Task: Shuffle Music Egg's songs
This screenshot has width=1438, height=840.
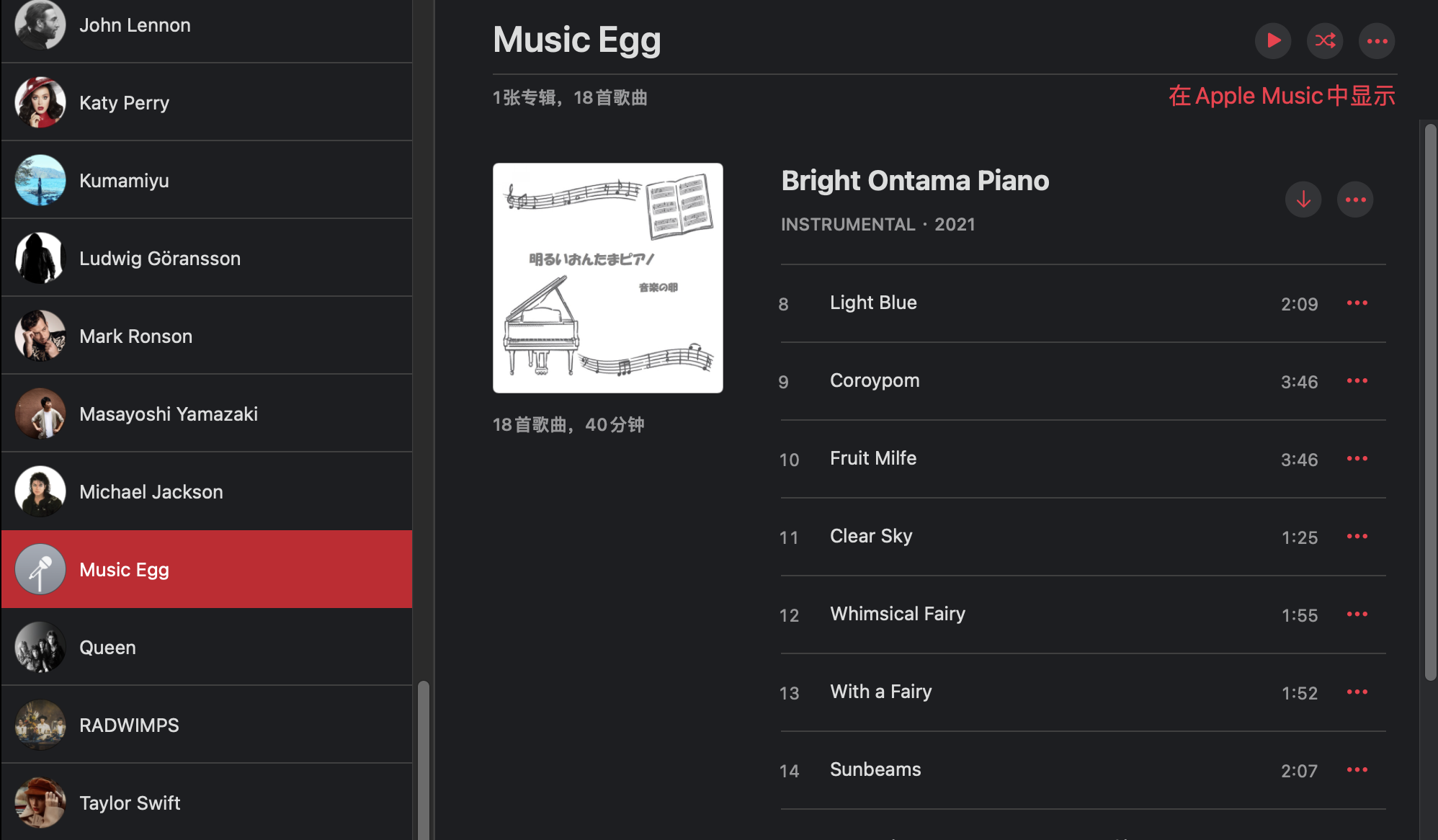Action: click(x=1325, y=40)
